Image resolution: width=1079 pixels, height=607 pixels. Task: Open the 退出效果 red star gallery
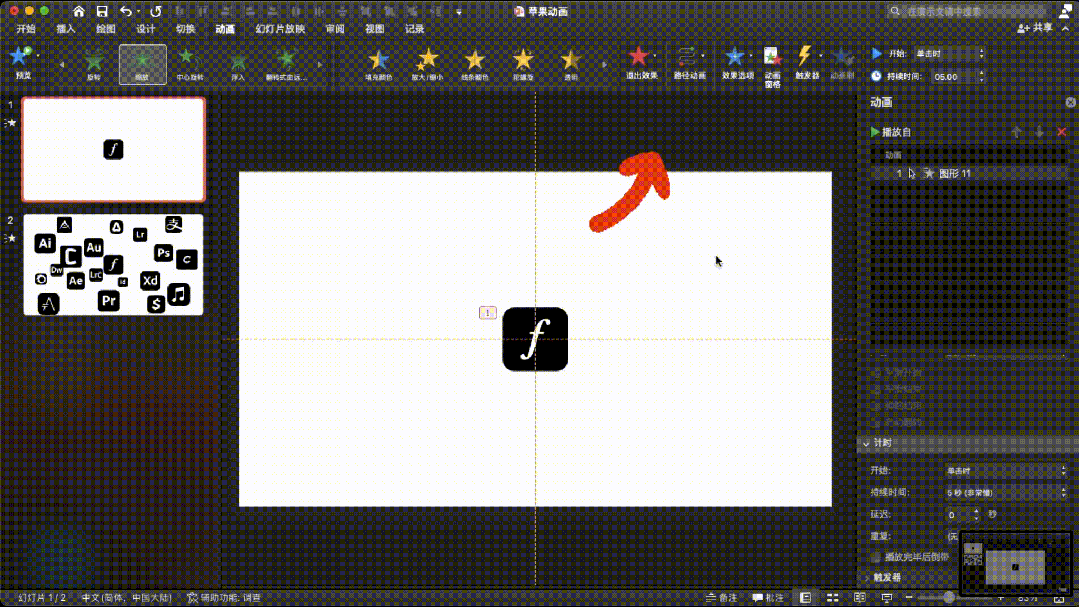(641, 63)
